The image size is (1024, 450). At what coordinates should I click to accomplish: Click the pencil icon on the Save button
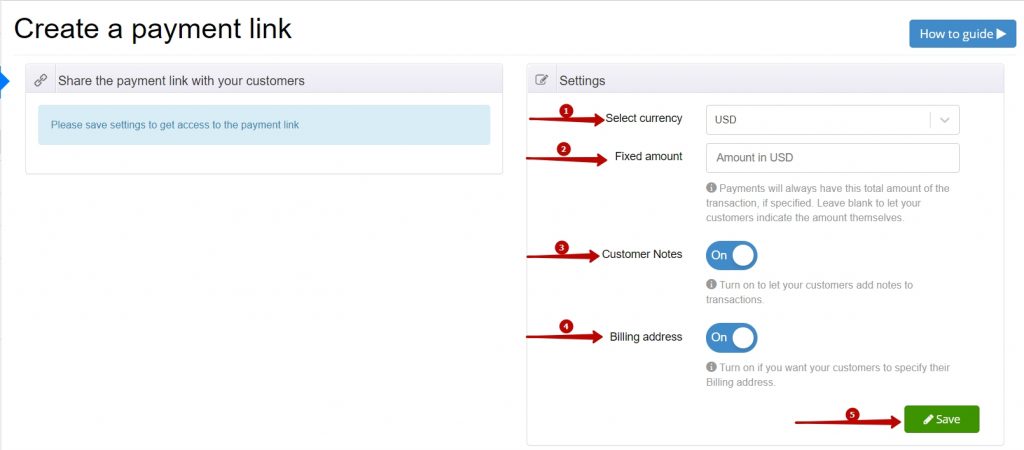tap(928, 420)
